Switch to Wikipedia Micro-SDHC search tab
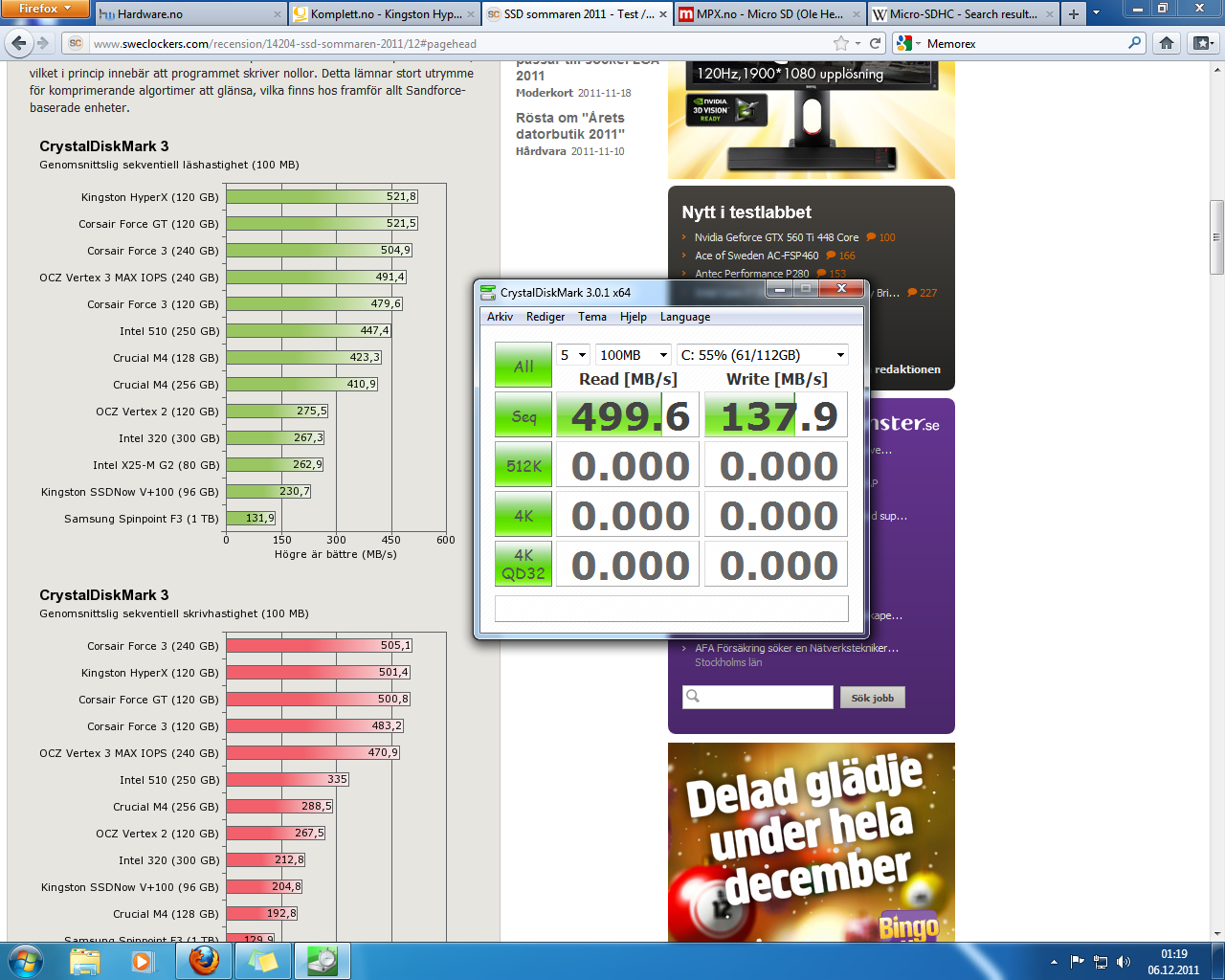The image size is (1225, 980). click(962, 14)
